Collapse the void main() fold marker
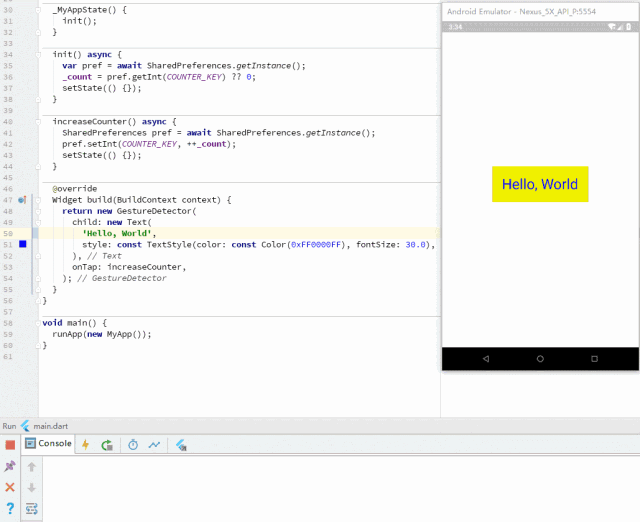Screen dimensions: 640x522 coord(38,323)
